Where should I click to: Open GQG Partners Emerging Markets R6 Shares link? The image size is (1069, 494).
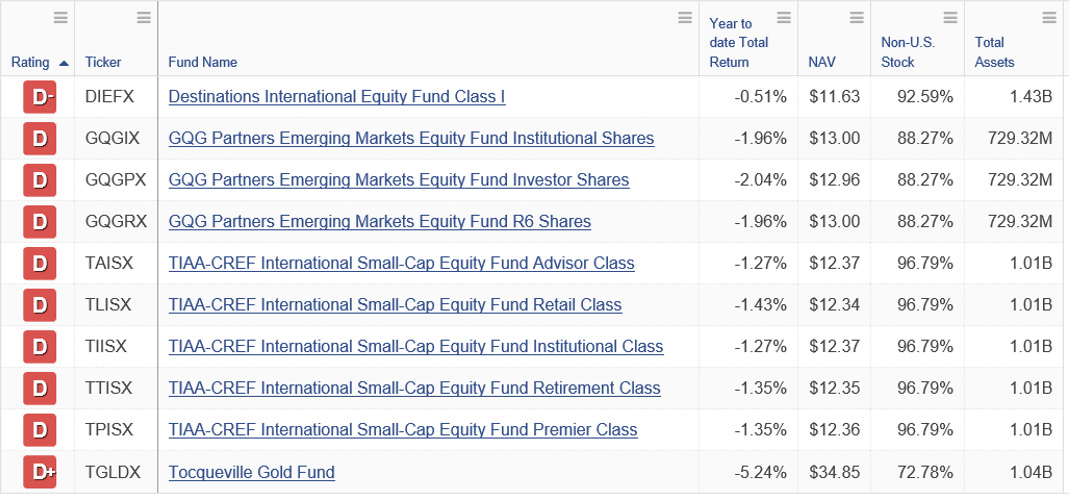(380, 221)
